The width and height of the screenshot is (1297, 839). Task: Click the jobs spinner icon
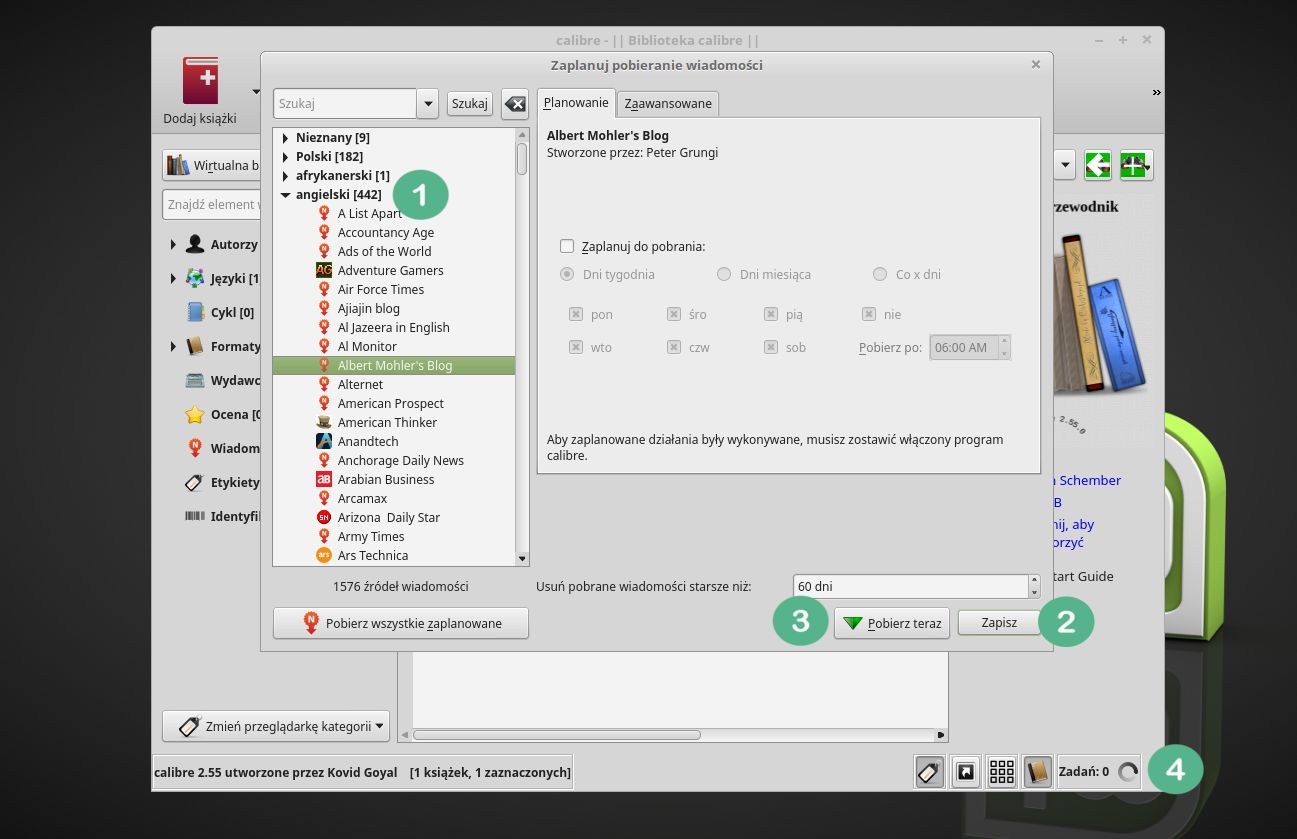coord(1128,772)
